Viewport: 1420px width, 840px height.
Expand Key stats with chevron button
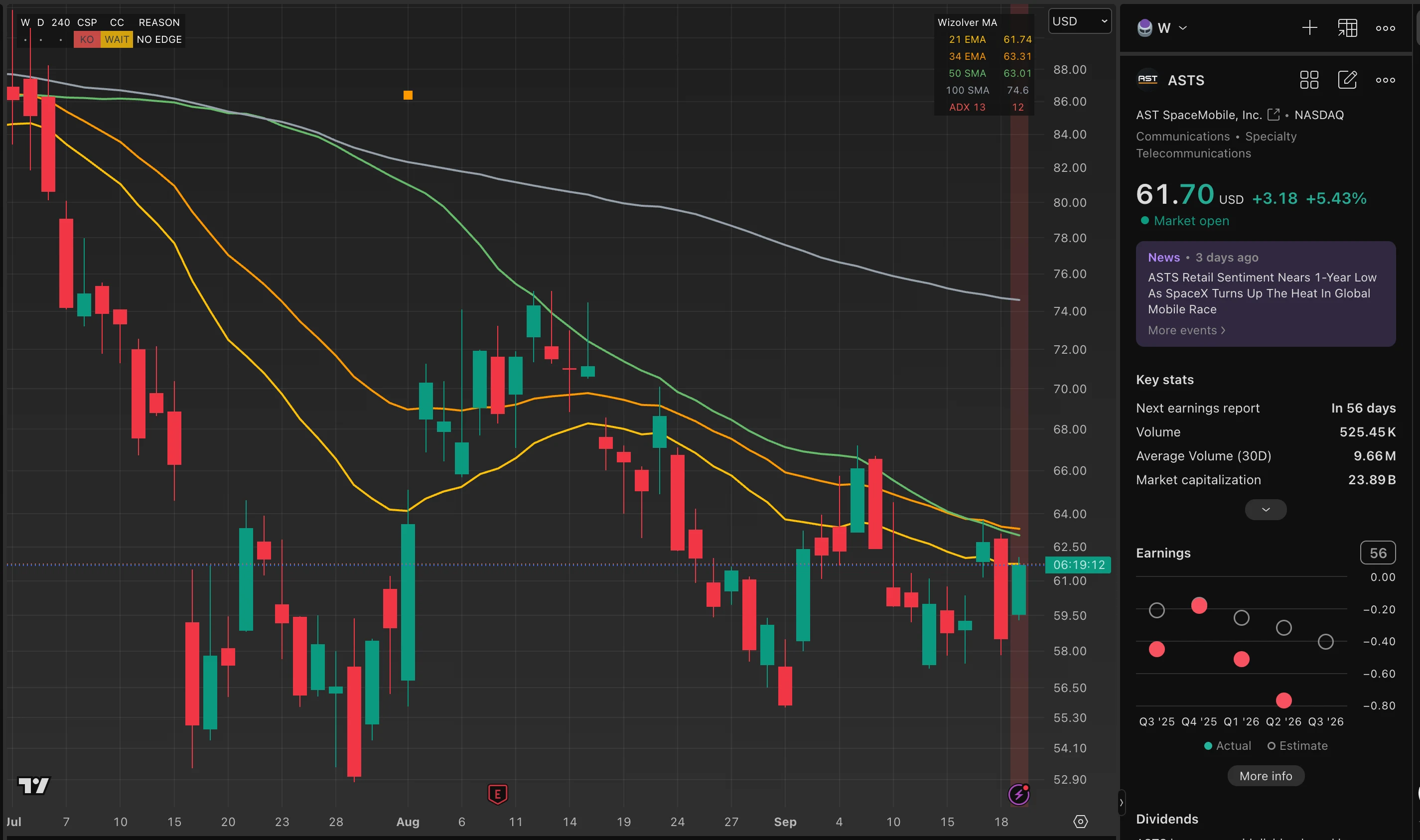coord(1266,510)
